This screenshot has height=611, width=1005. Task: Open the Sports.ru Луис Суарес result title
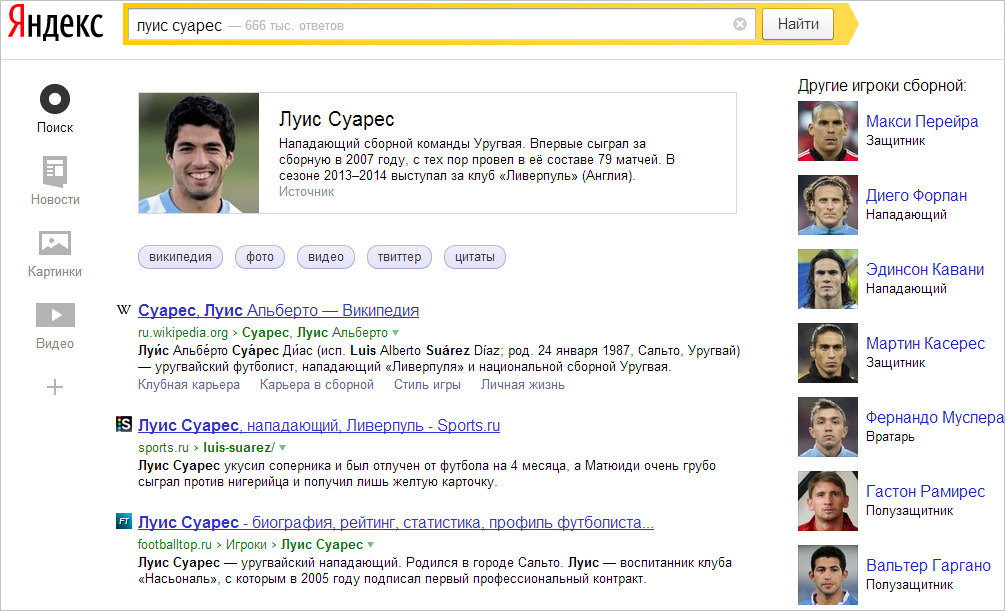(x=319, y=425)
